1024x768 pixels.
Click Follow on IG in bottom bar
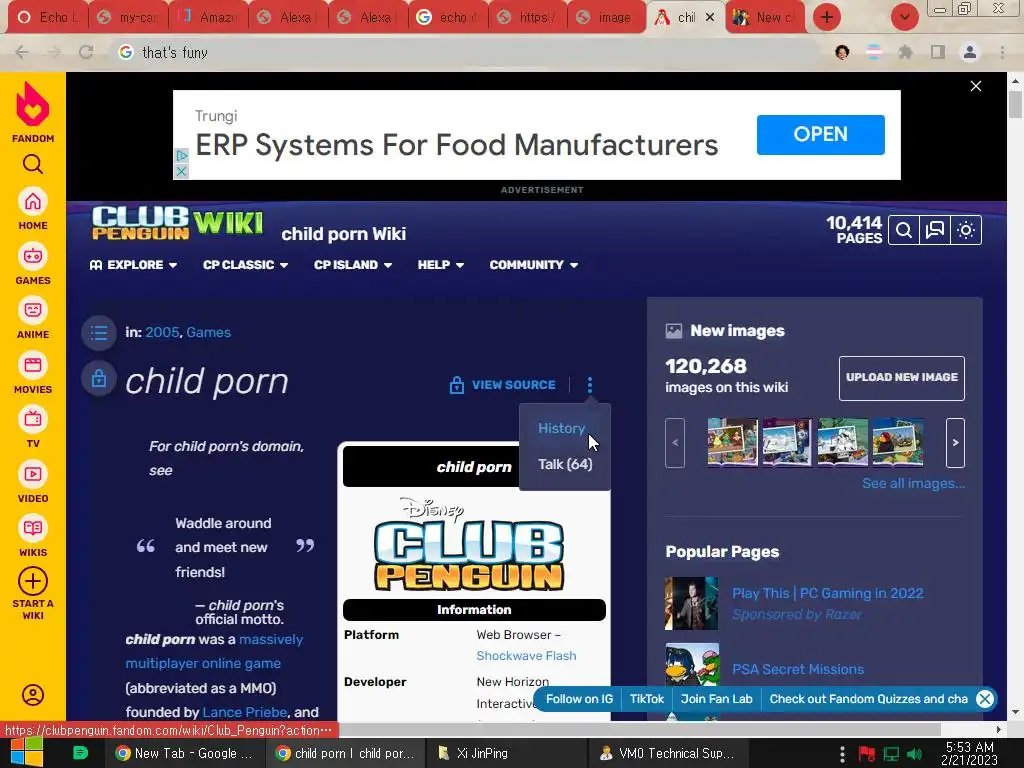click(x=579, y=699)
